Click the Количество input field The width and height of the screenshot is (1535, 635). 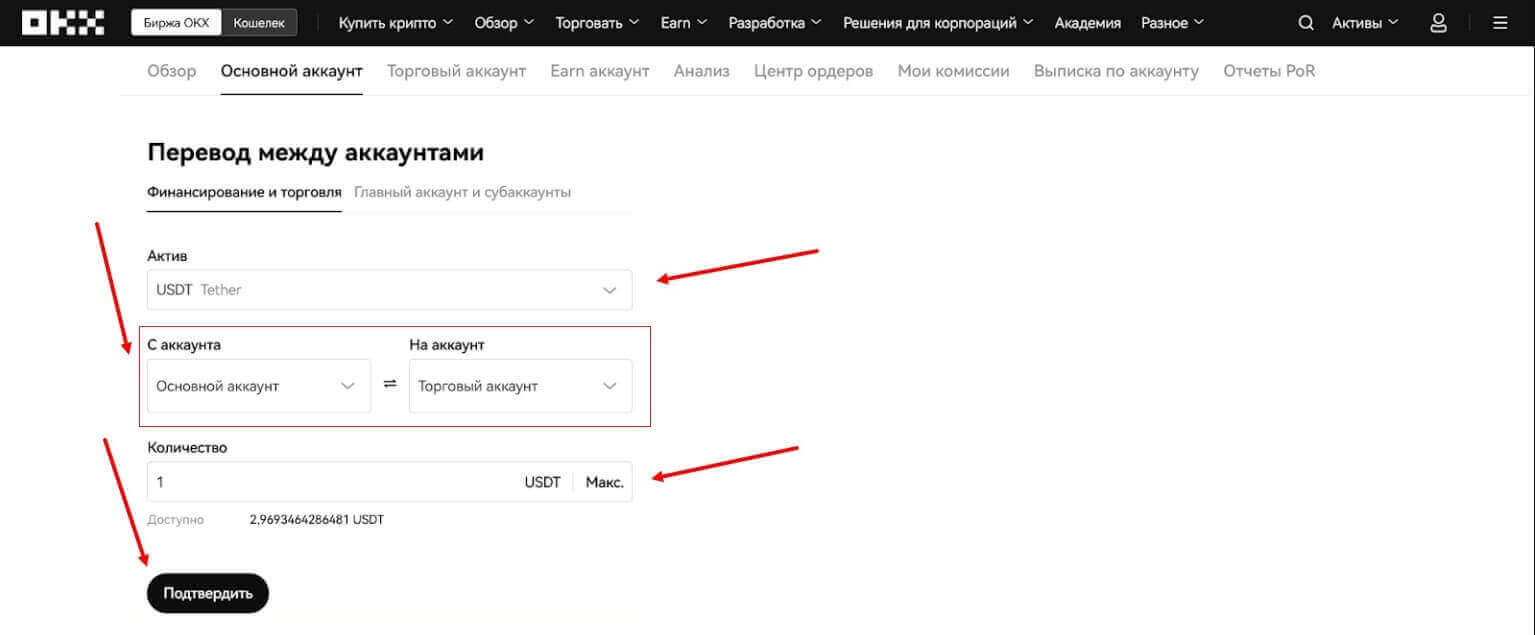tap(330, 482)
